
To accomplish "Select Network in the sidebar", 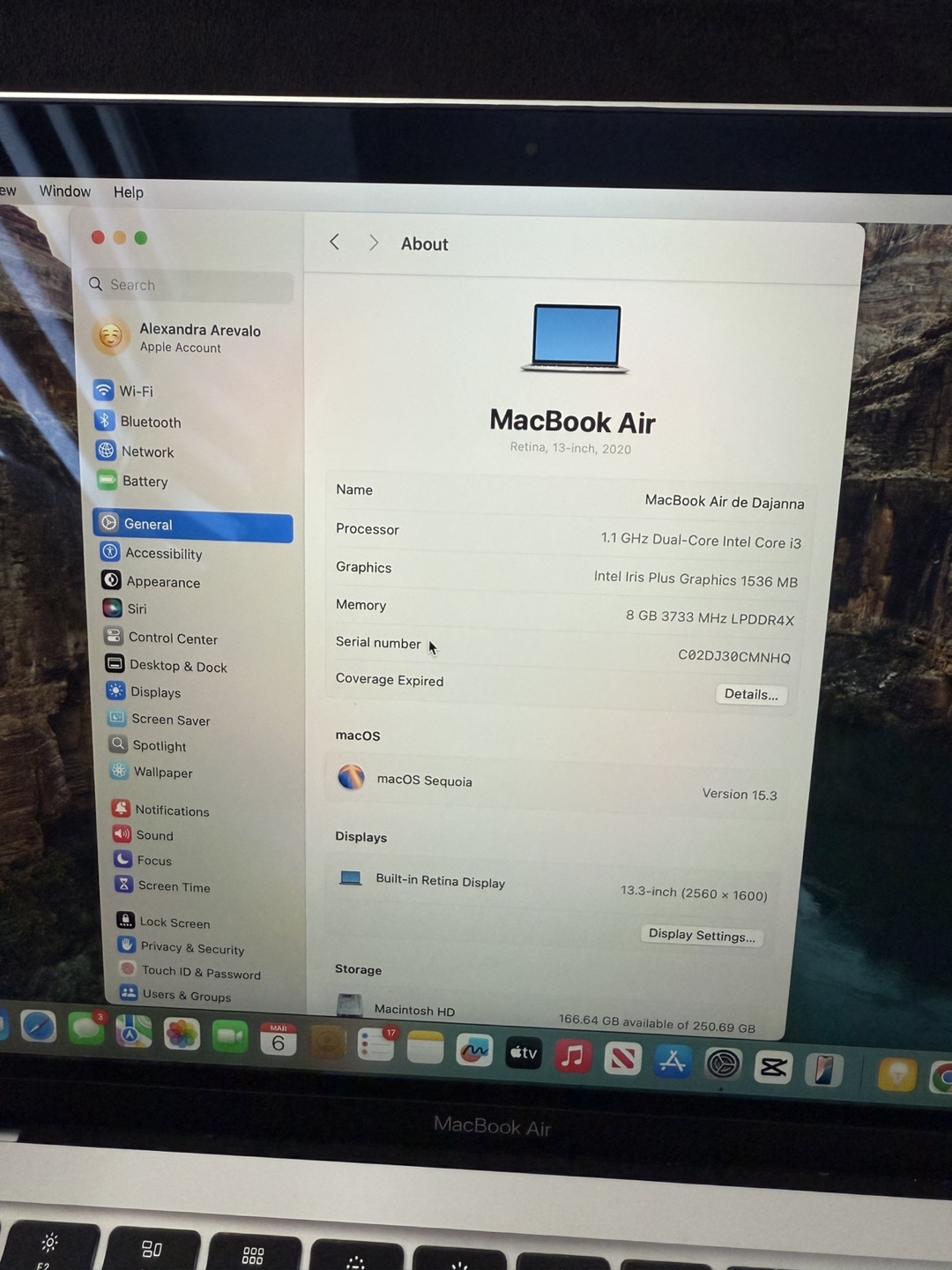I will point(135,452).
